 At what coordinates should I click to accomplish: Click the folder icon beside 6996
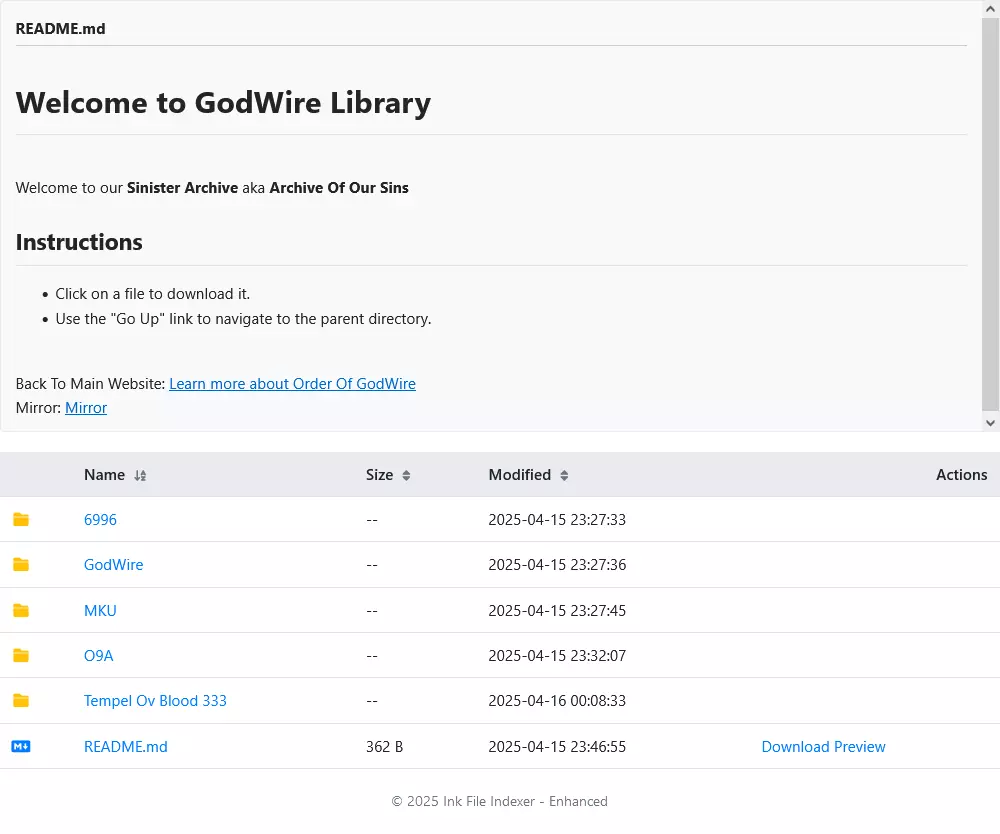pos(21,520)
